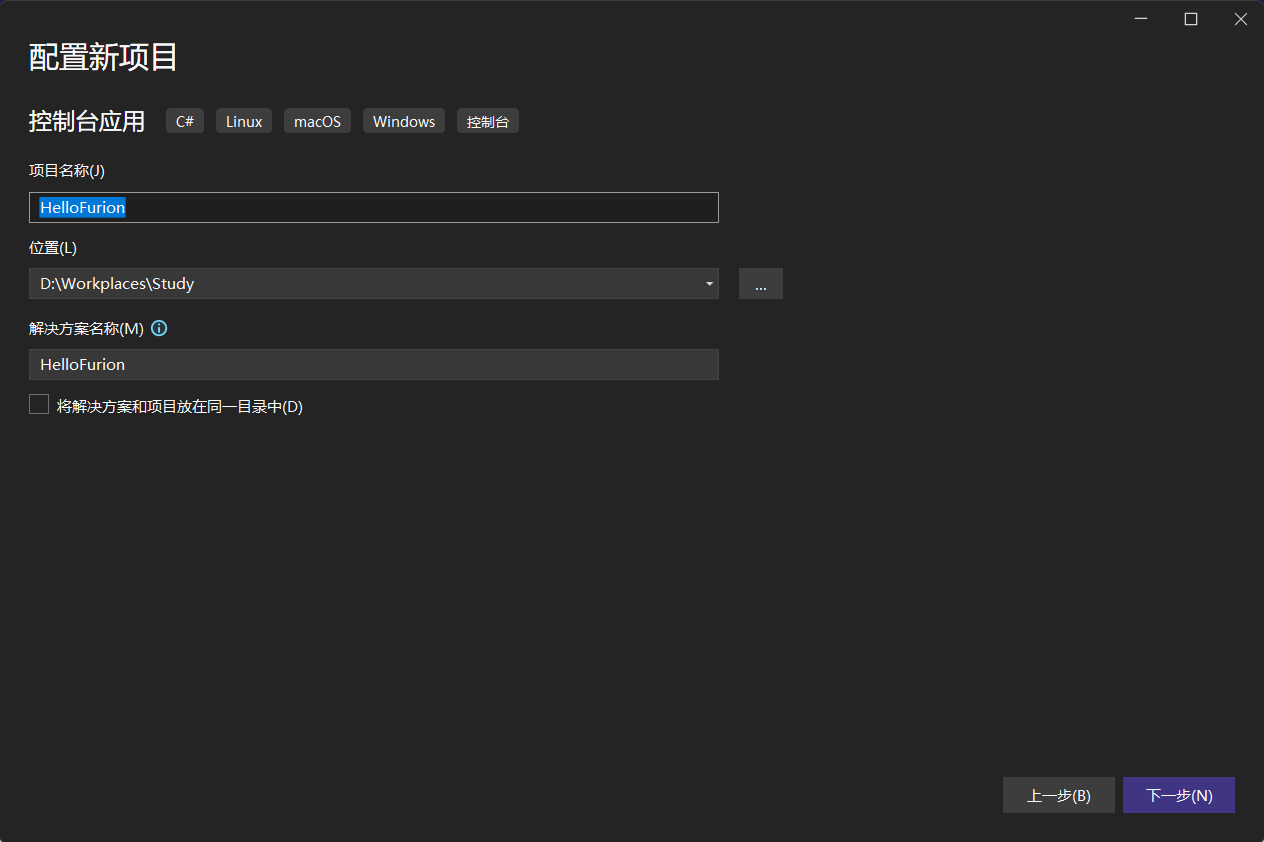Proceed with the 下一步(N) button
The image size is (1264, 842).
coord(1178,796)
